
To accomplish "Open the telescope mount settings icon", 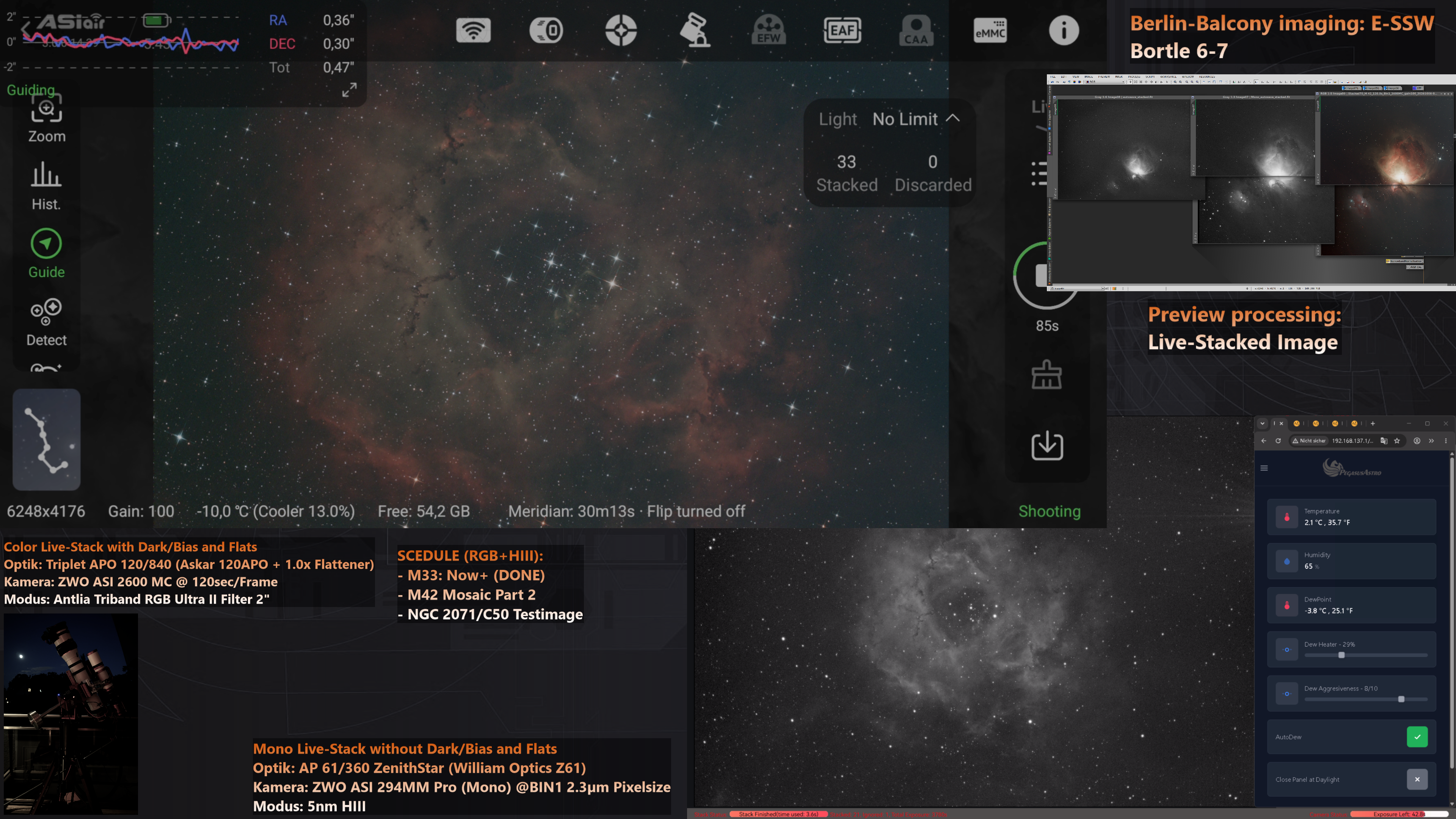I will [695, 30].
